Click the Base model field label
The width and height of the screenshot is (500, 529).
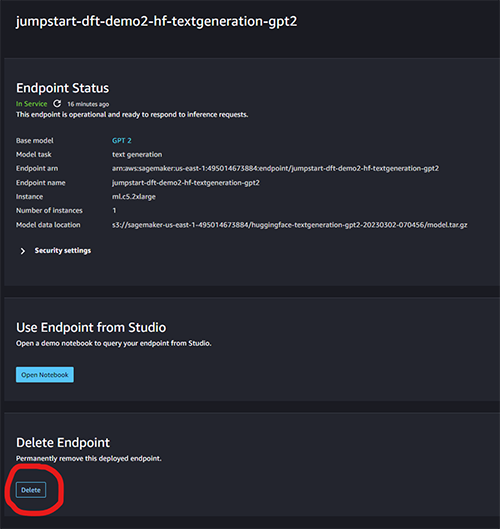[x=34, y=140]
